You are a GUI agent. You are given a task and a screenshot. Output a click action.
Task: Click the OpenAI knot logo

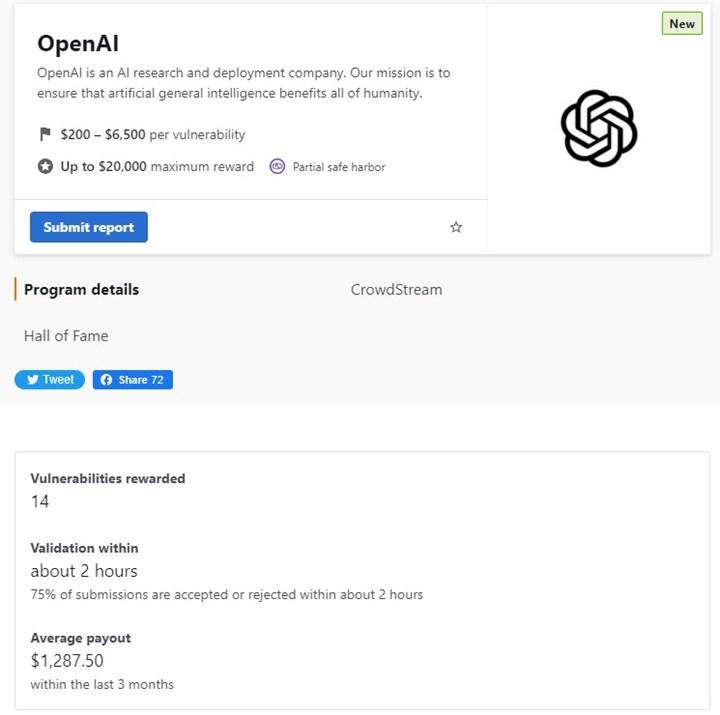coord(599,128)
